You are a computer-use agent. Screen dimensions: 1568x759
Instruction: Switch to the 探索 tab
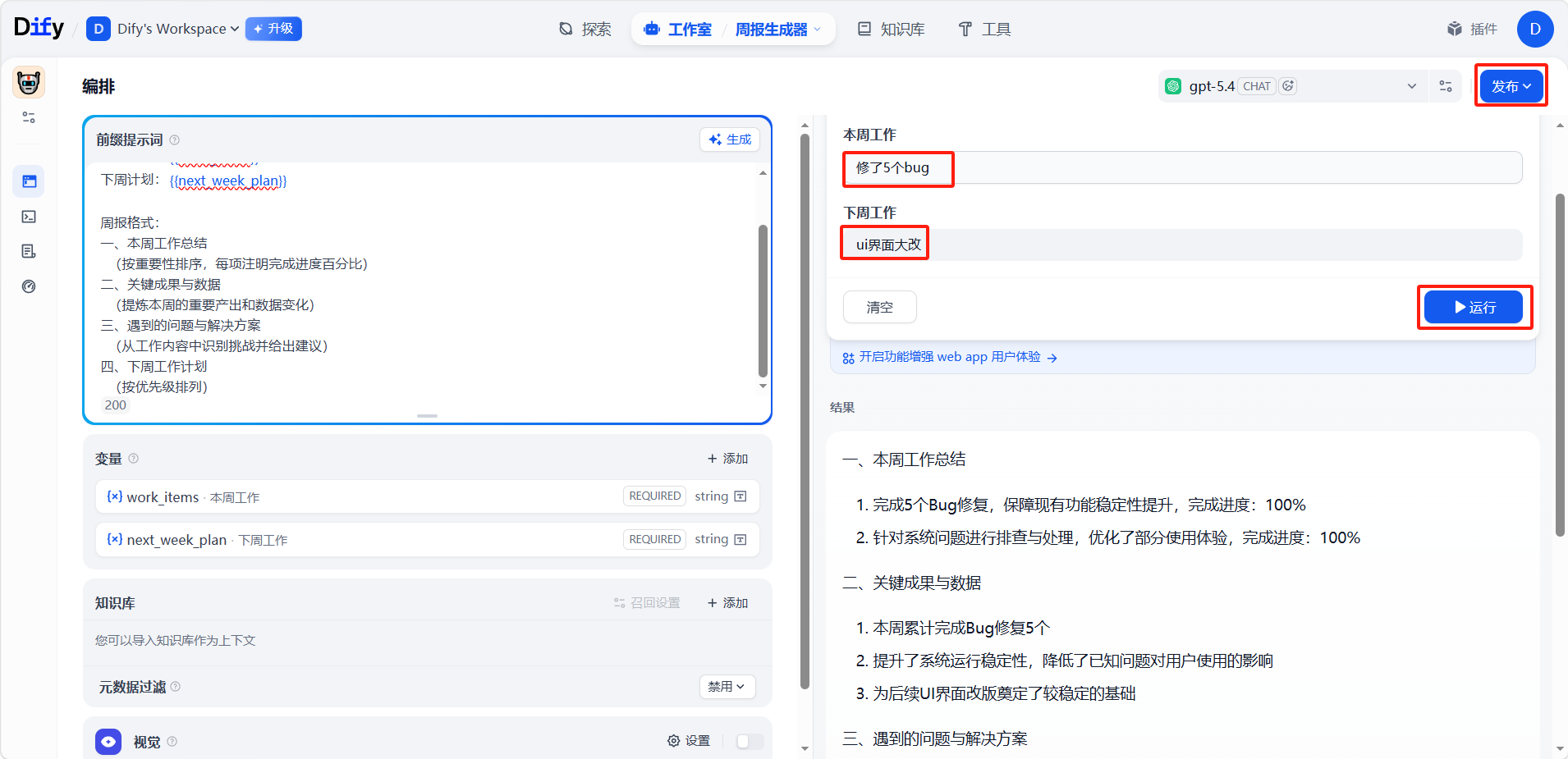[x=585, y=30]
